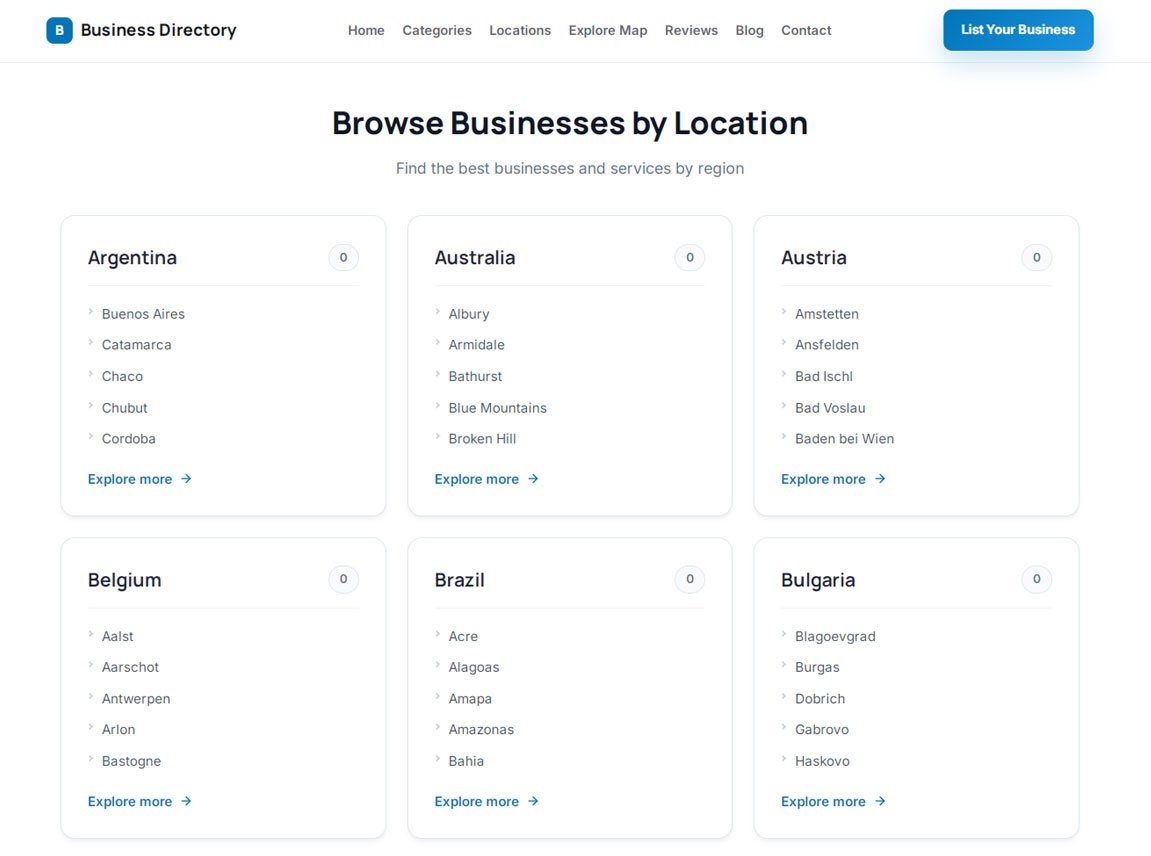Open the Australia card heading
This screenshot has height=856, width=1151.
pos(475,258)
